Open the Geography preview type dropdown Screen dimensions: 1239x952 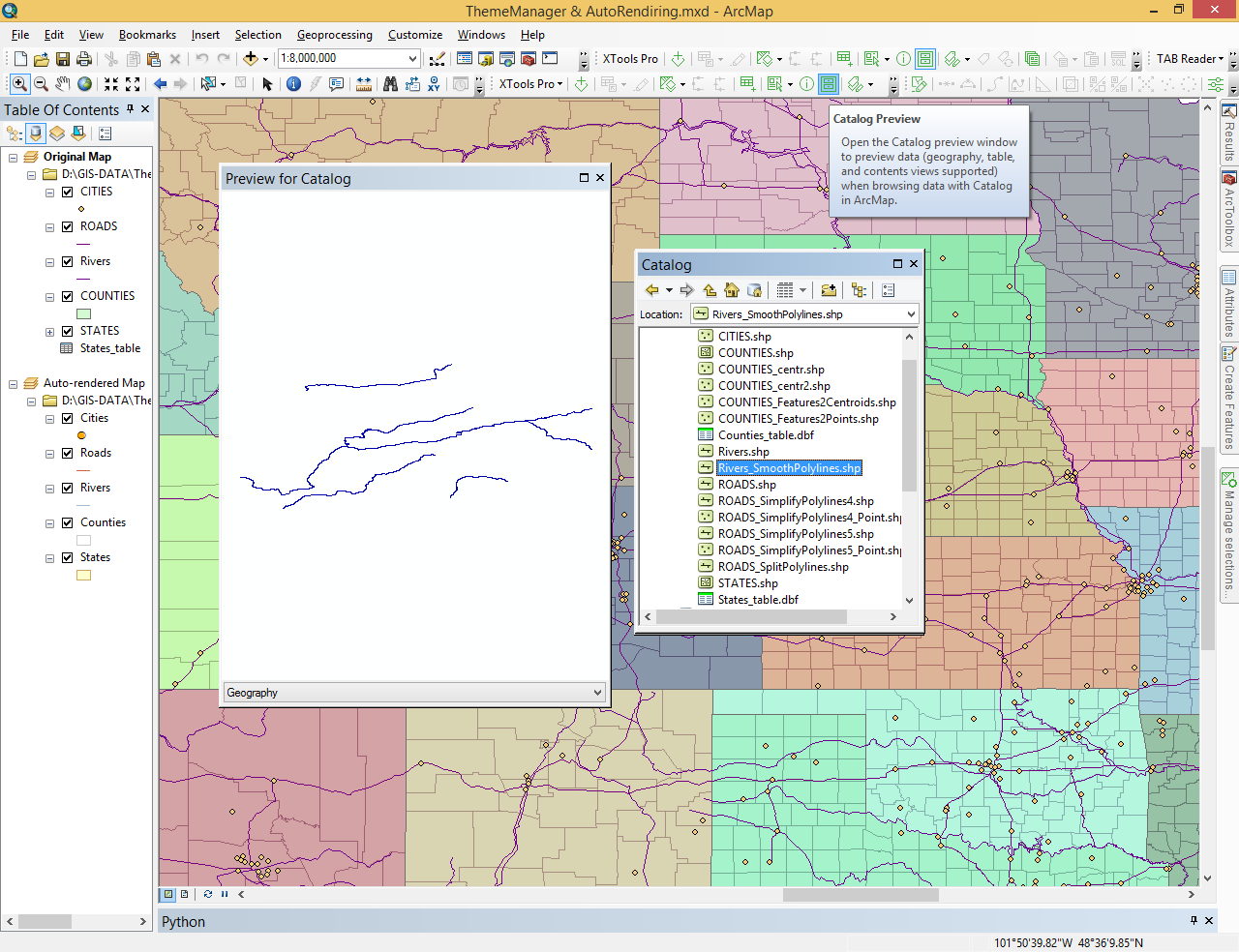pyautogui.click(x=597, y=693)
